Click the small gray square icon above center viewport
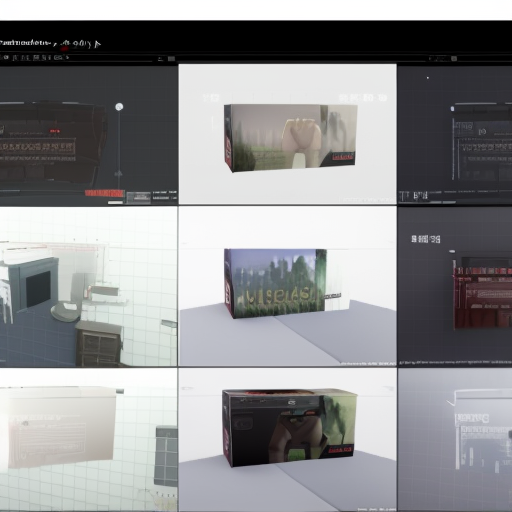The width and height of the screenshot is (512, 512). pyautogui.click(x=171, y=59)
